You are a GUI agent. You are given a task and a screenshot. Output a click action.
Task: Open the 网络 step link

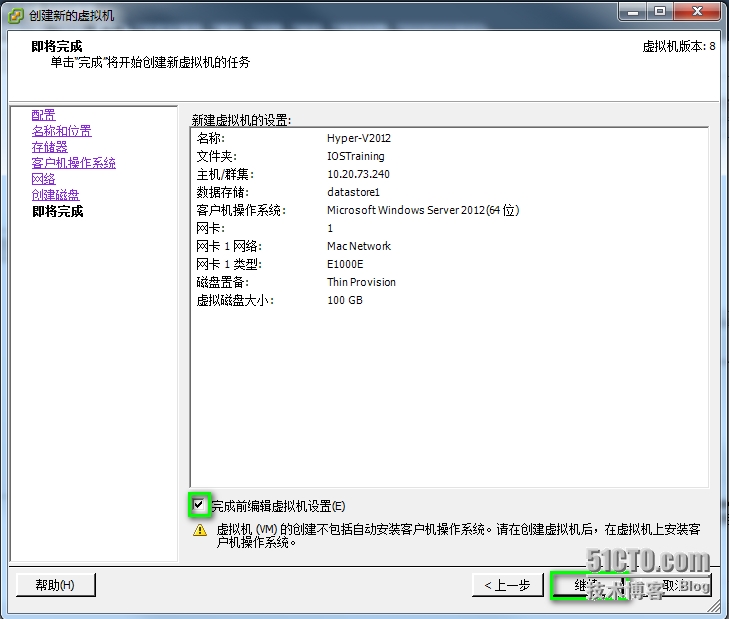[43, 179]
